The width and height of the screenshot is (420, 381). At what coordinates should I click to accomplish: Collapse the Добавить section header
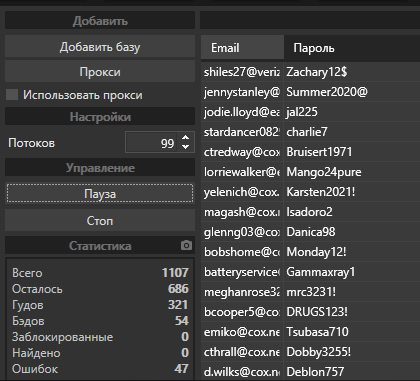pyautogui.click(x=100, y=21)
